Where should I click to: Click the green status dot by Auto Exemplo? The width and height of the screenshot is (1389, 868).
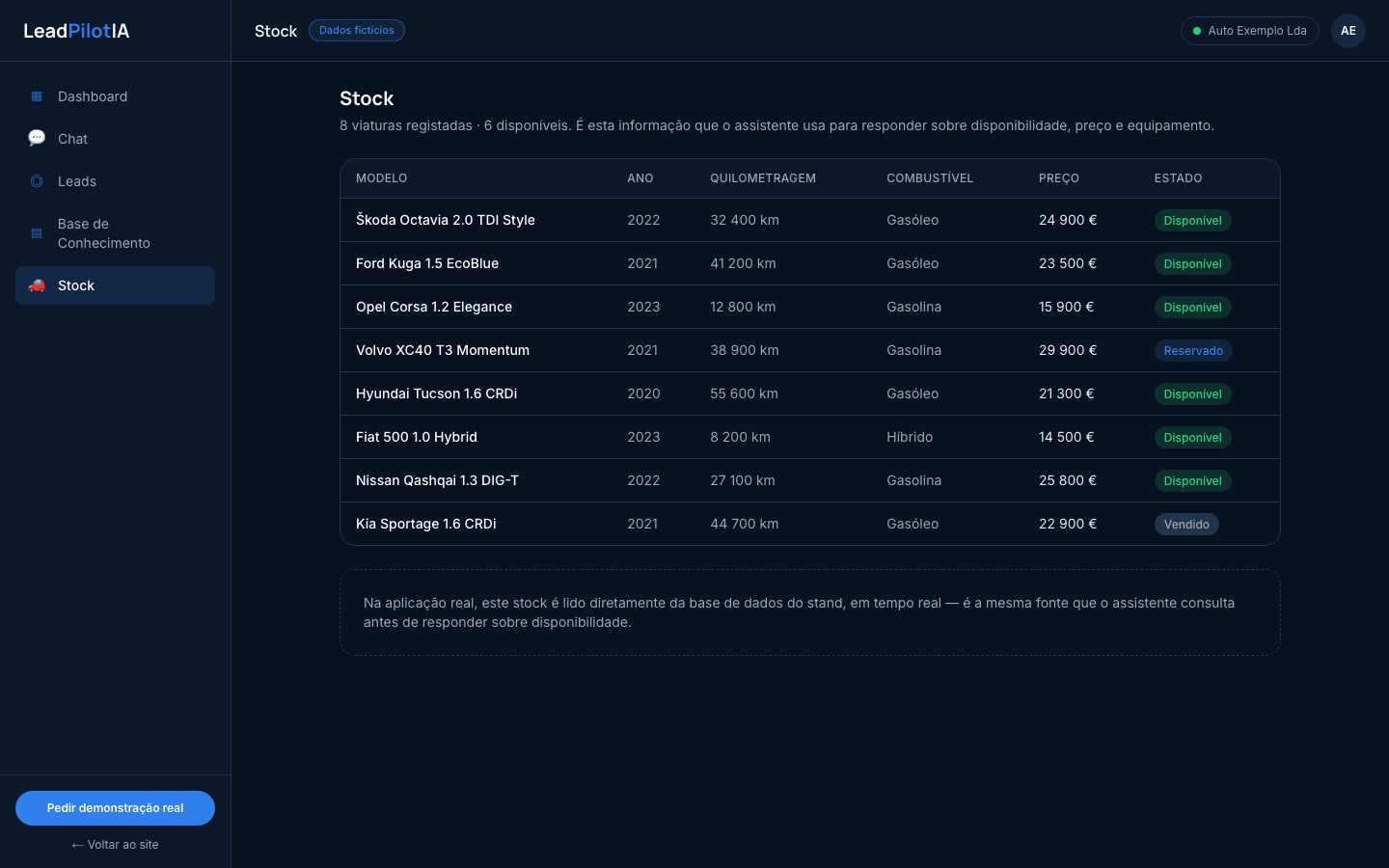pos(1197,31)
